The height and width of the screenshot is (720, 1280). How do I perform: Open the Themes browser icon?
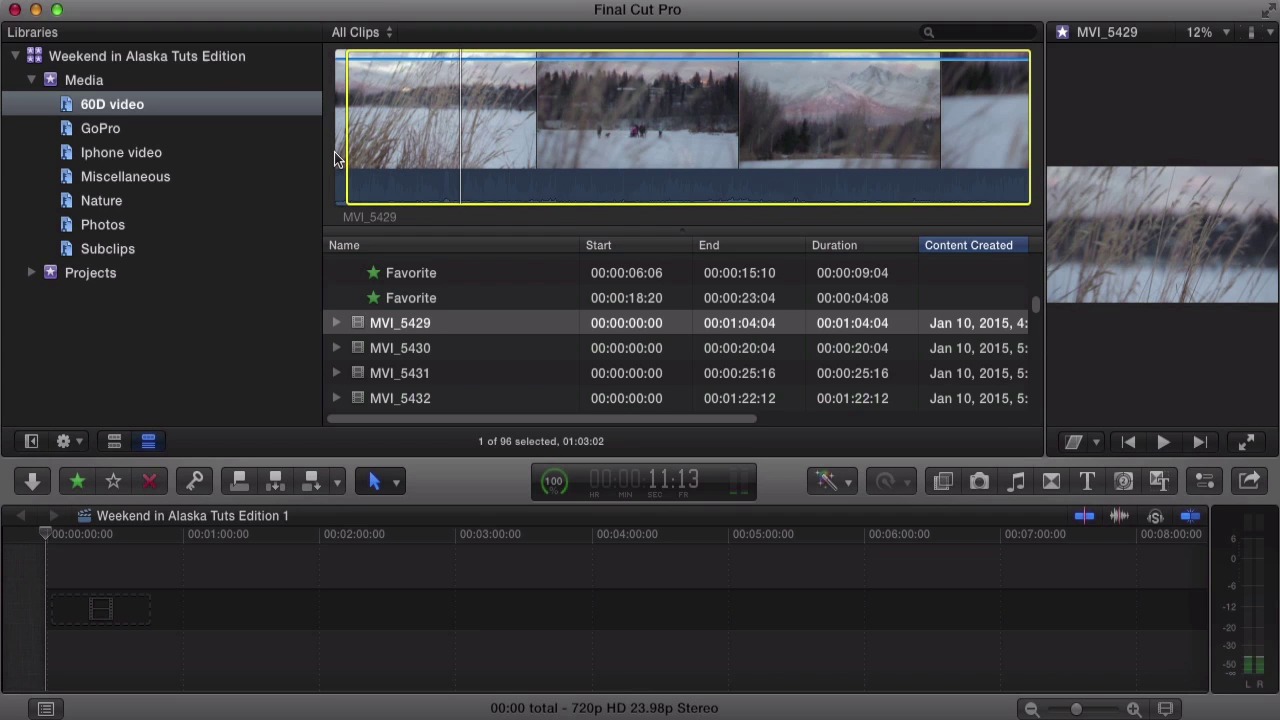(1159, 482)
